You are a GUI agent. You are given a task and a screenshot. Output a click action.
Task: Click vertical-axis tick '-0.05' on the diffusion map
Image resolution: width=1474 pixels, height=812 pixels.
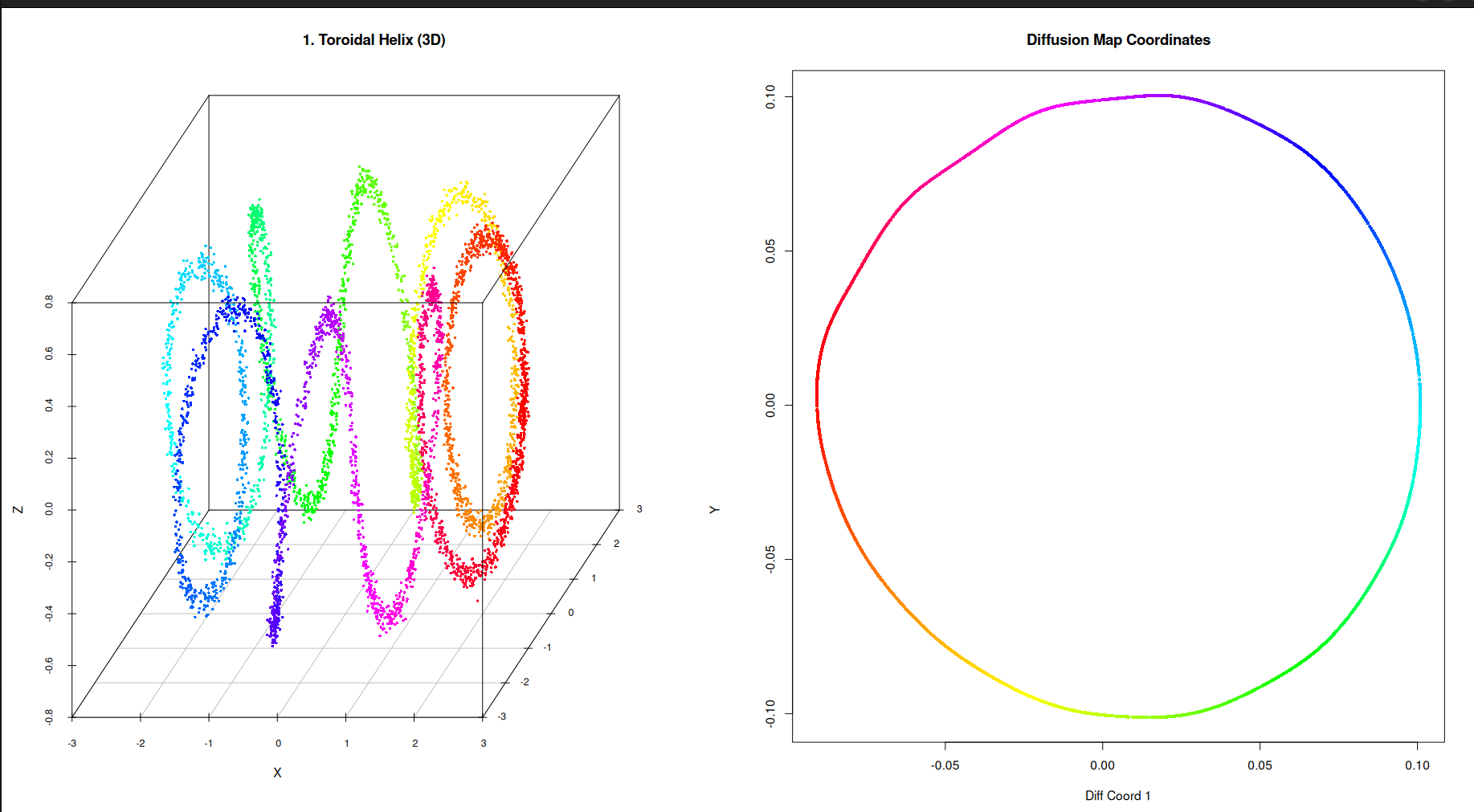[771, 560]
